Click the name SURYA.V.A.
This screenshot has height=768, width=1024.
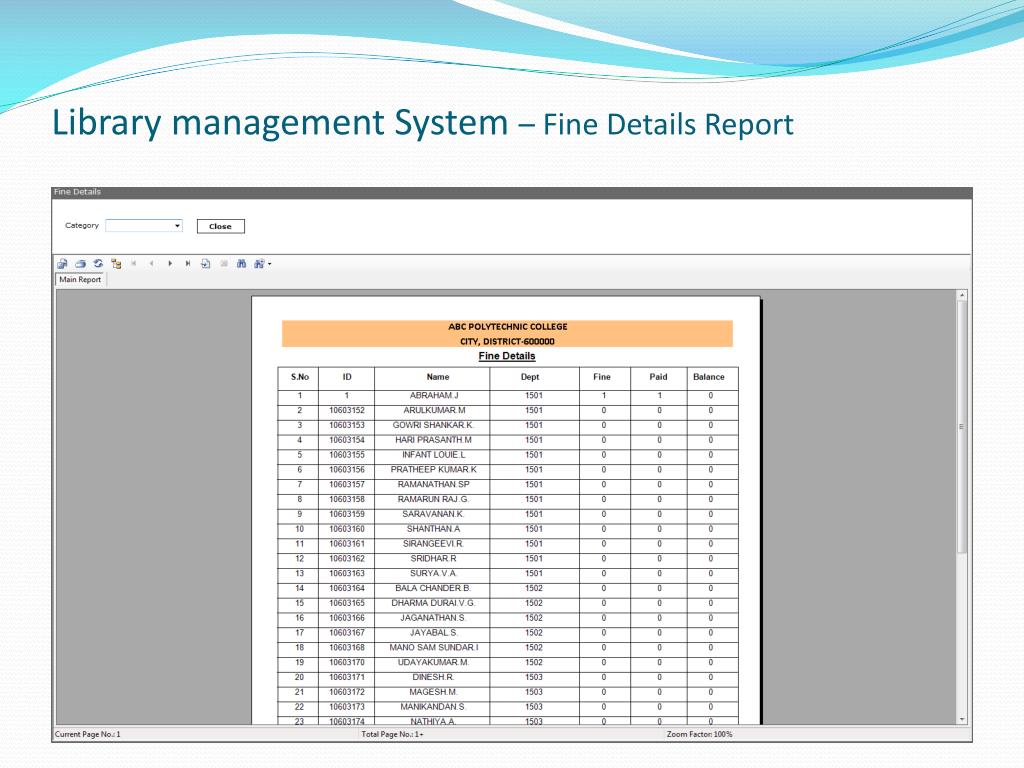tap(434, 573)
